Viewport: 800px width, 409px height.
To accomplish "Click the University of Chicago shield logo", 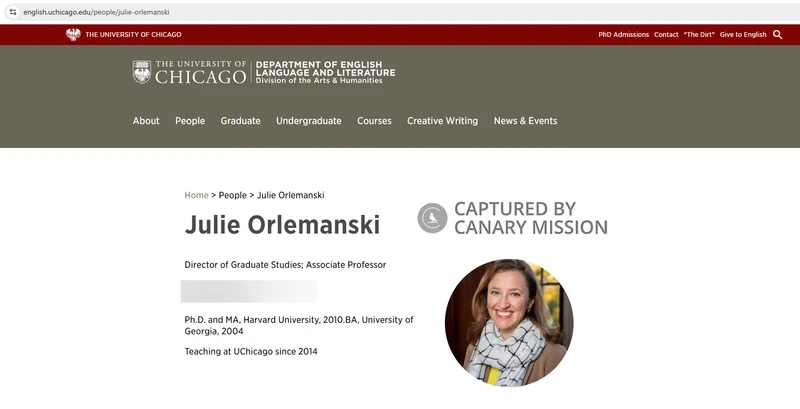I will click(142, 72).
